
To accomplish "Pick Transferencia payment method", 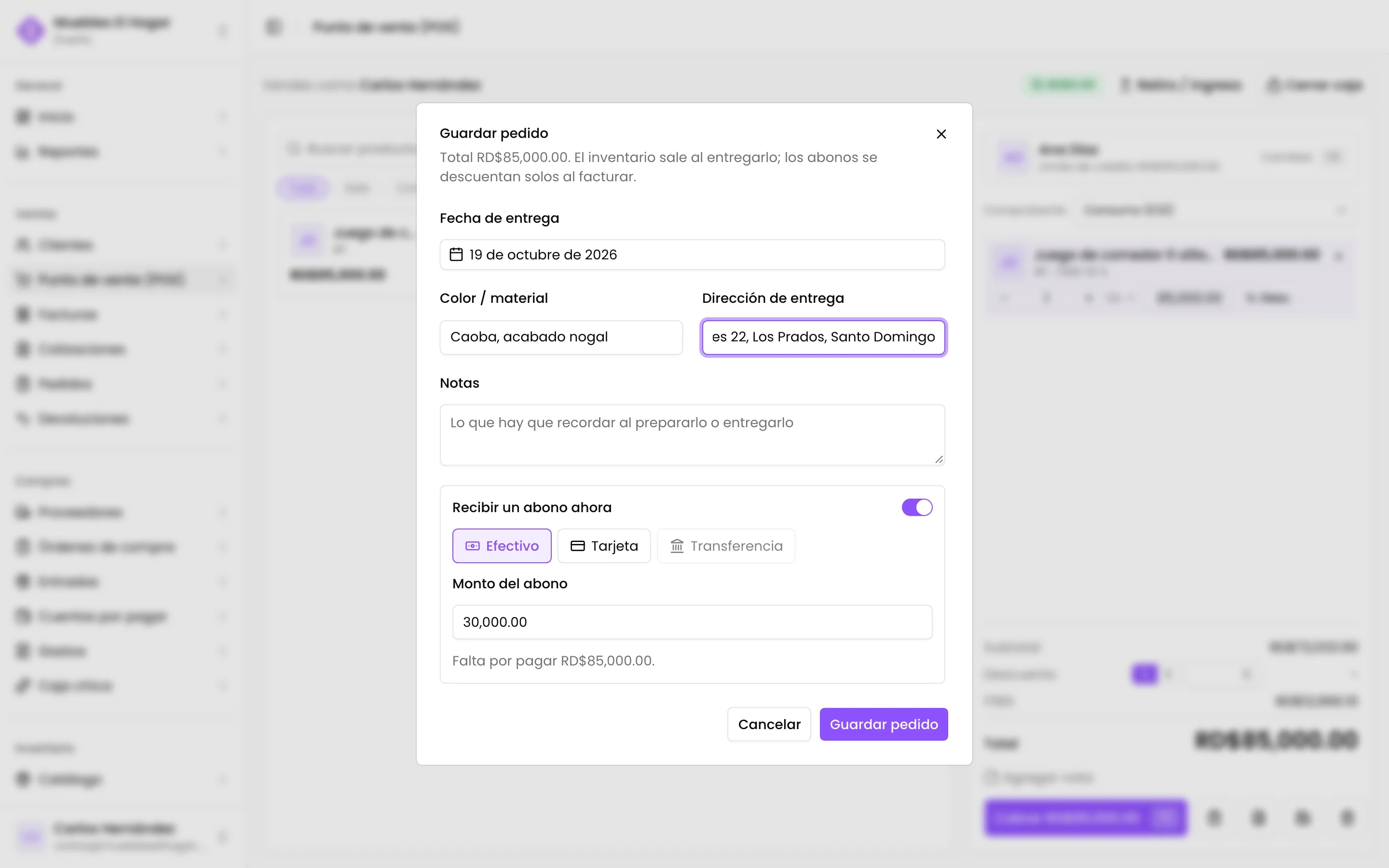I will pyautogui.click(x=726, y=546).
